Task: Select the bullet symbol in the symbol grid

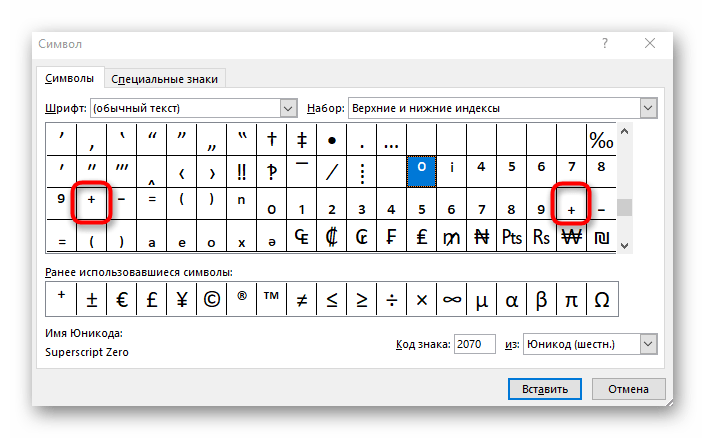Action: click(x=331, y=139)
